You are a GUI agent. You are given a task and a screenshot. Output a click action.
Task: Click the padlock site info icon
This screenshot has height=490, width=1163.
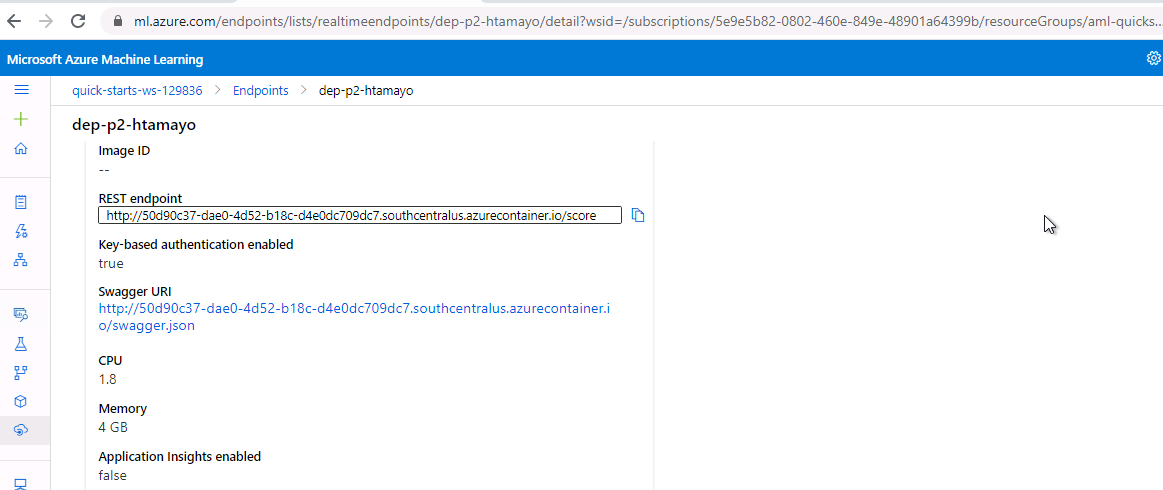pyautogui.click(x=116, y=21)
